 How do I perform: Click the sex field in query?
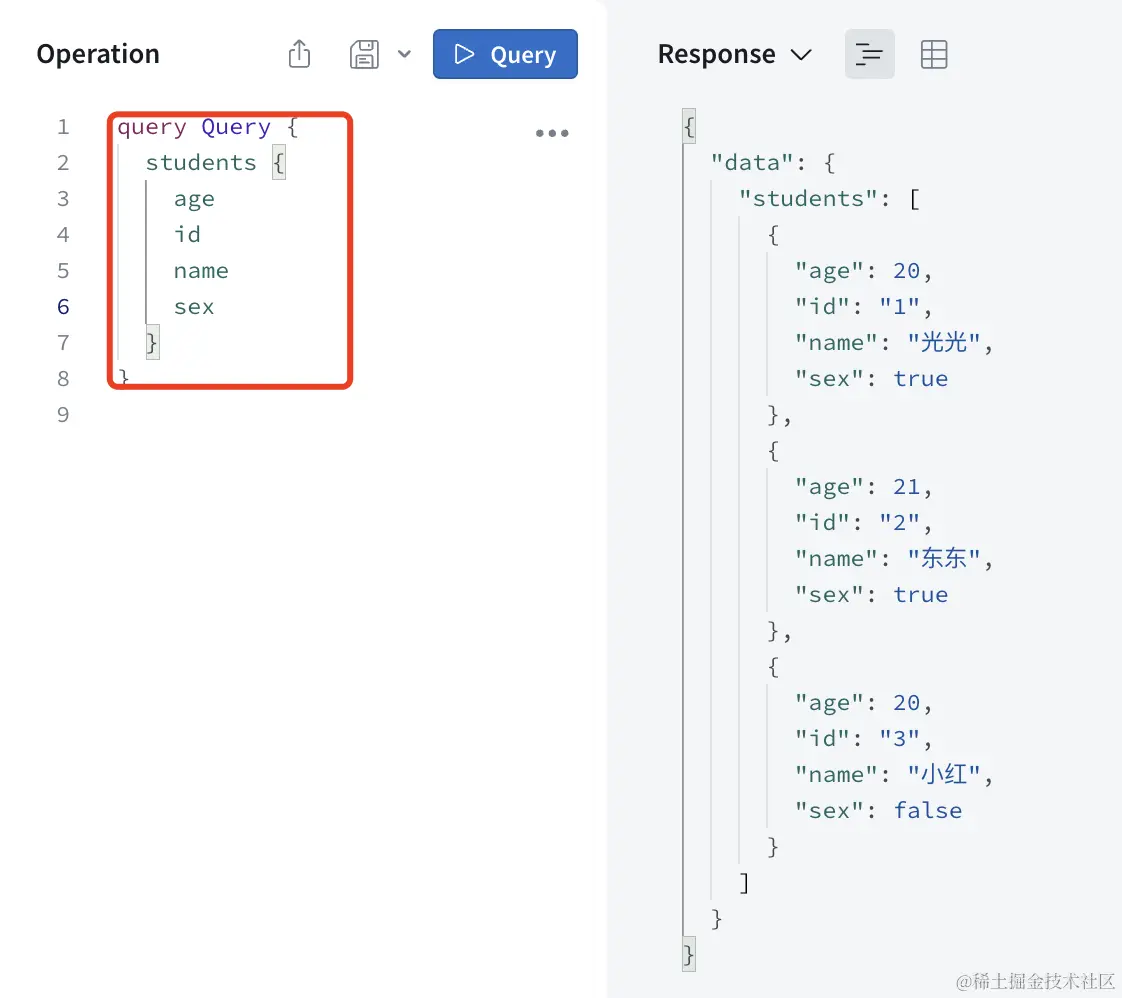pos(194,307)
